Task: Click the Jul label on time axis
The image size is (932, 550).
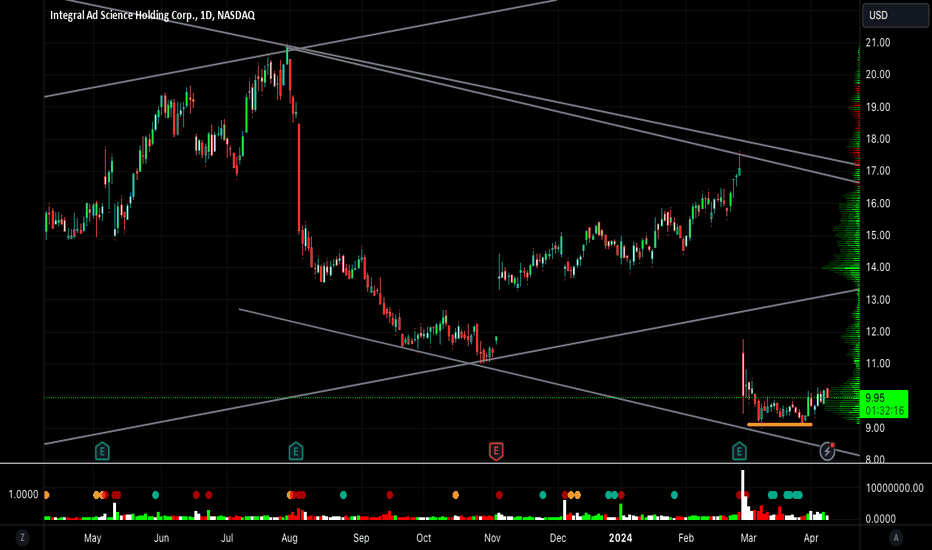Action: click(227, 538)
